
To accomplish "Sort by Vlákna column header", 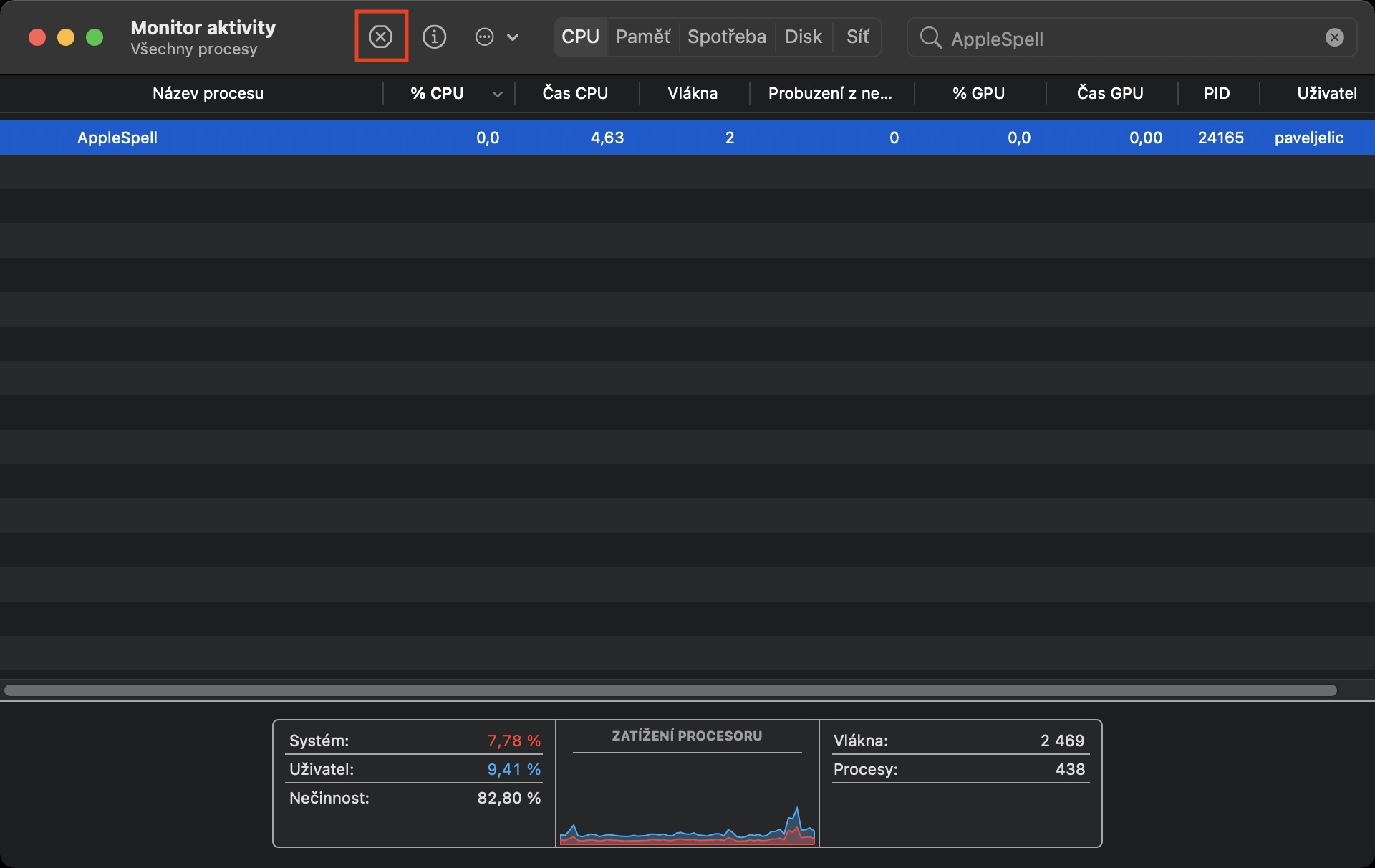I will tap(693, 94).
